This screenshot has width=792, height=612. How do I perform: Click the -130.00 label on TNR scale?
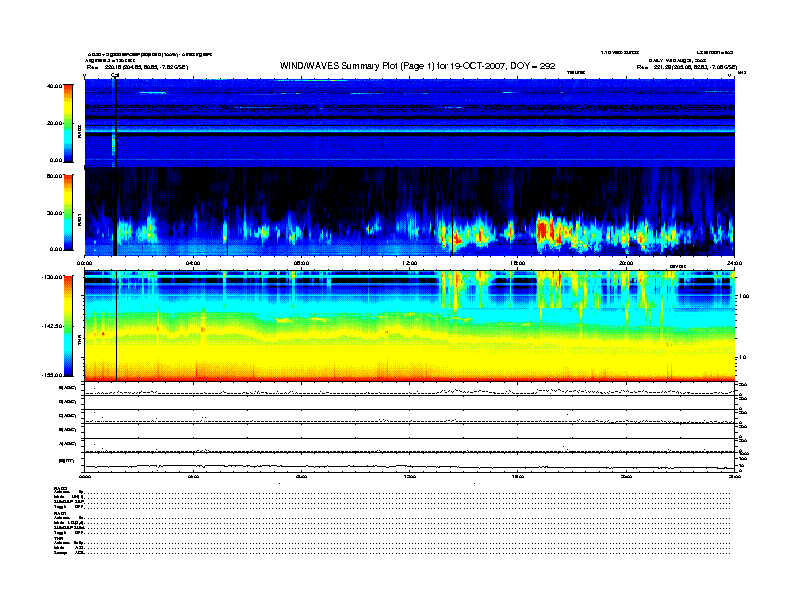pos(52,277)
